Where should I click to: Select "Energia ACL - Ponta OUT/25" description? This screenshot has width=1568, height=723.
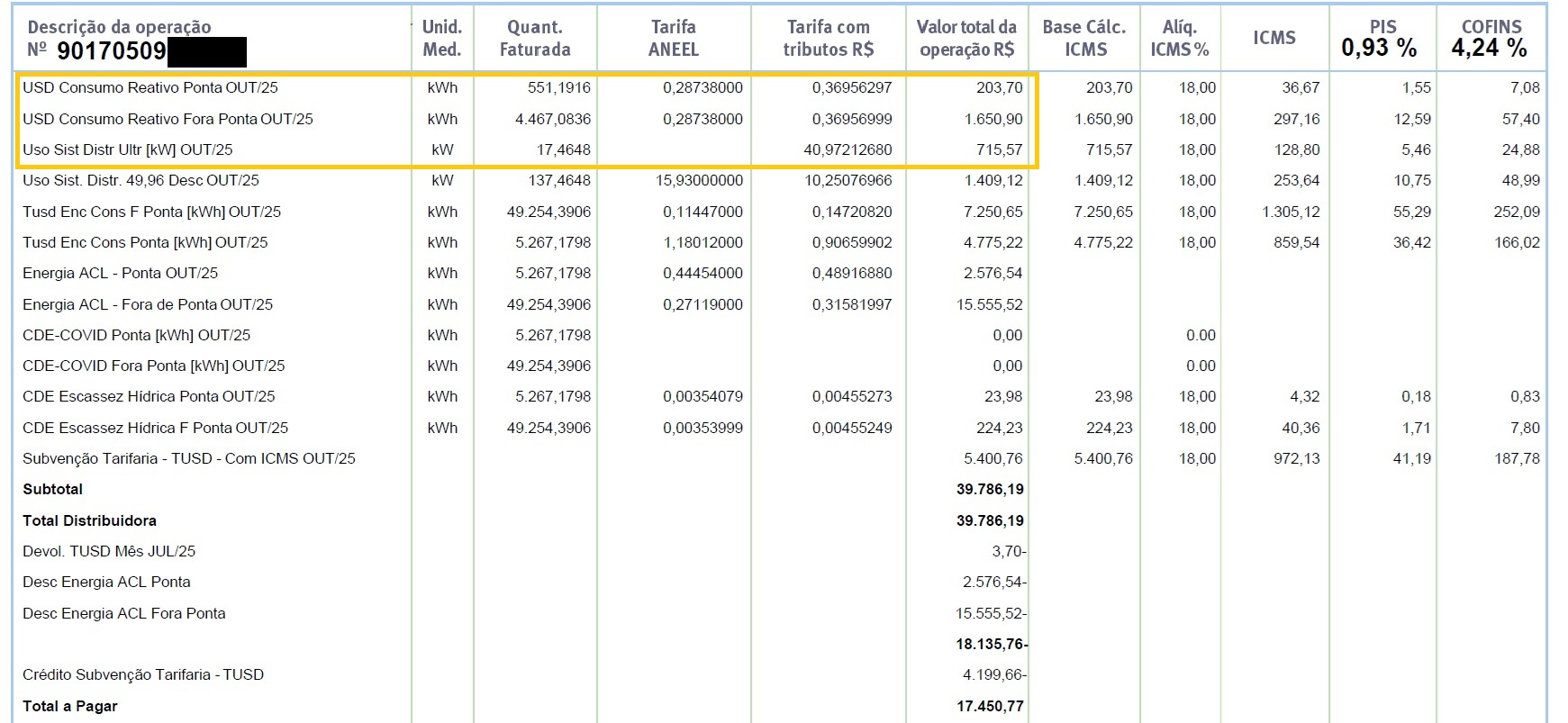[x=120, y=273]
